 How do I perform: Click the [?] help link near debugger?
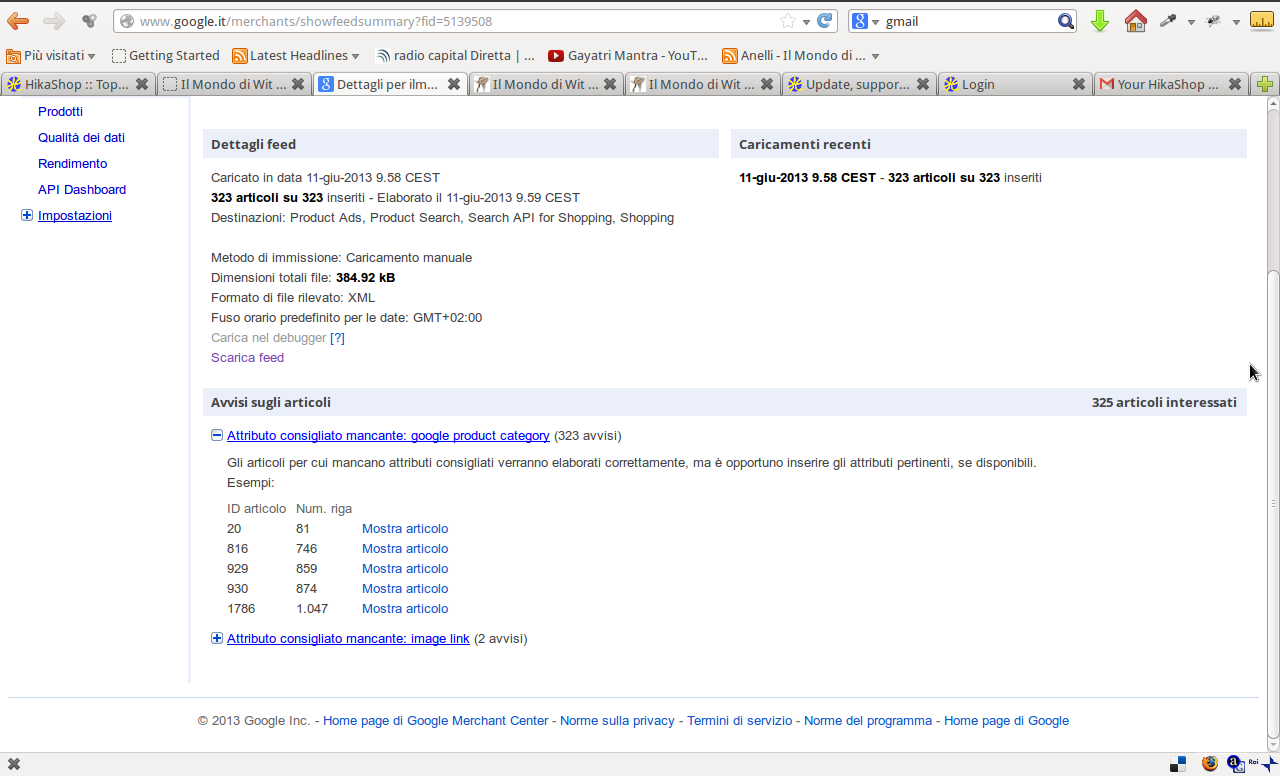click(x=337, y=337)
